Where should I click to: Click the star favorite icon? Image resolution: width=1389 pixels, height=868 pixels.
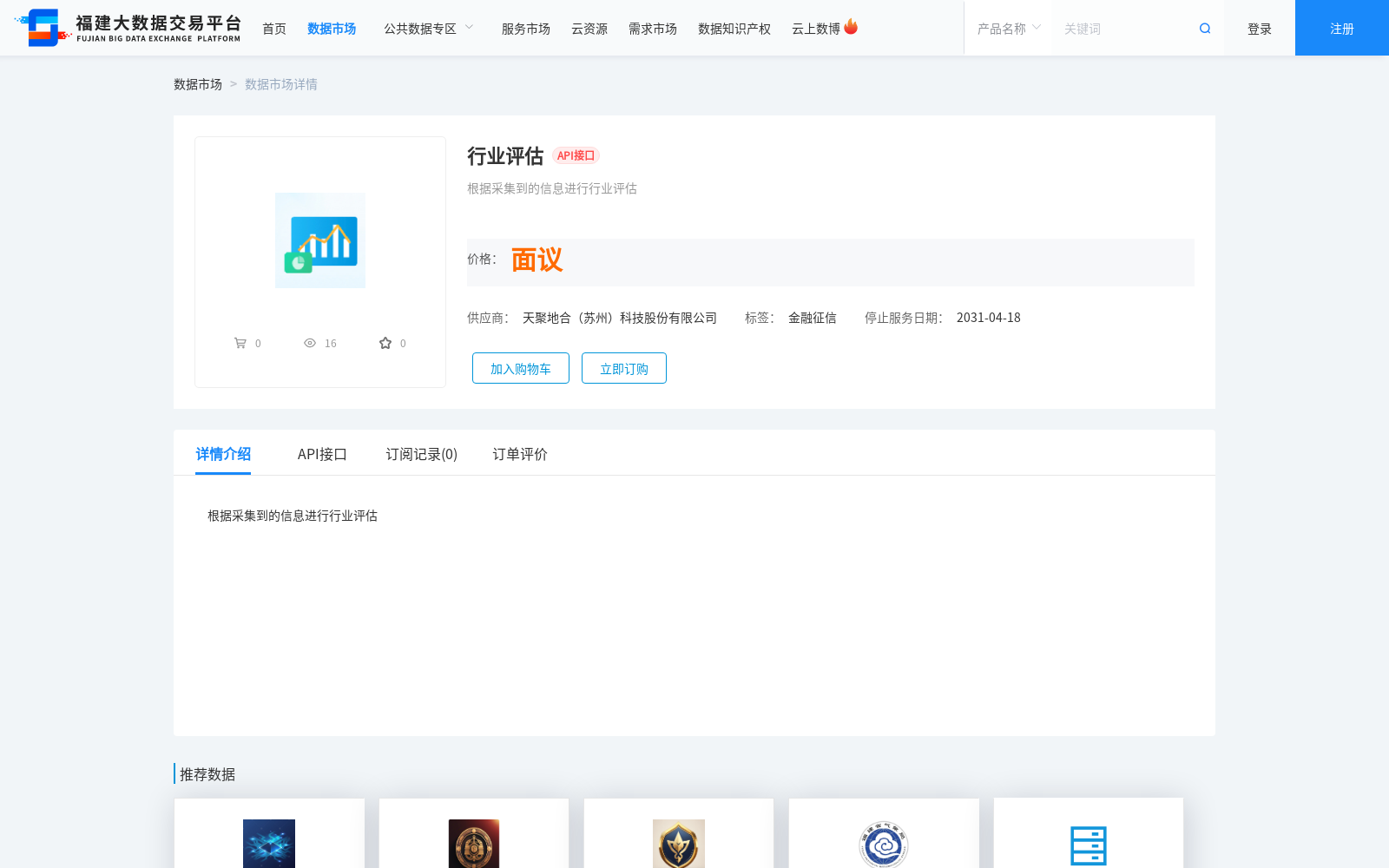385,343
